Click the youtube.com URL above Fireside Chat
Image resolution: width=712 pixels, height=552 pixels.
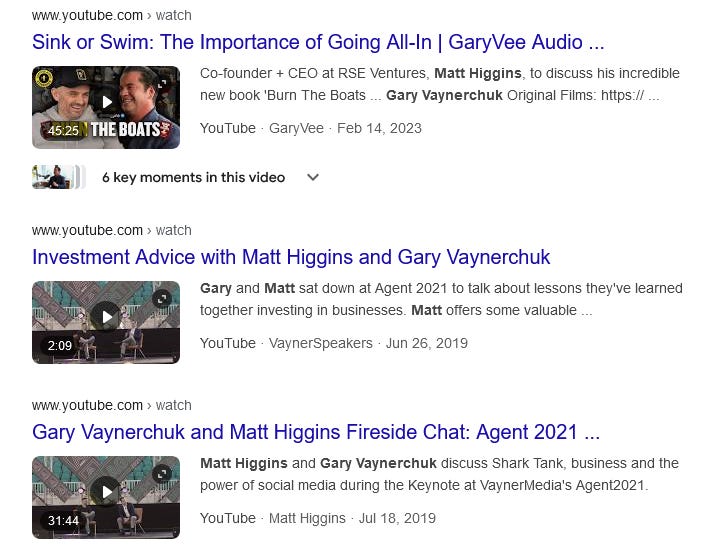112,405
